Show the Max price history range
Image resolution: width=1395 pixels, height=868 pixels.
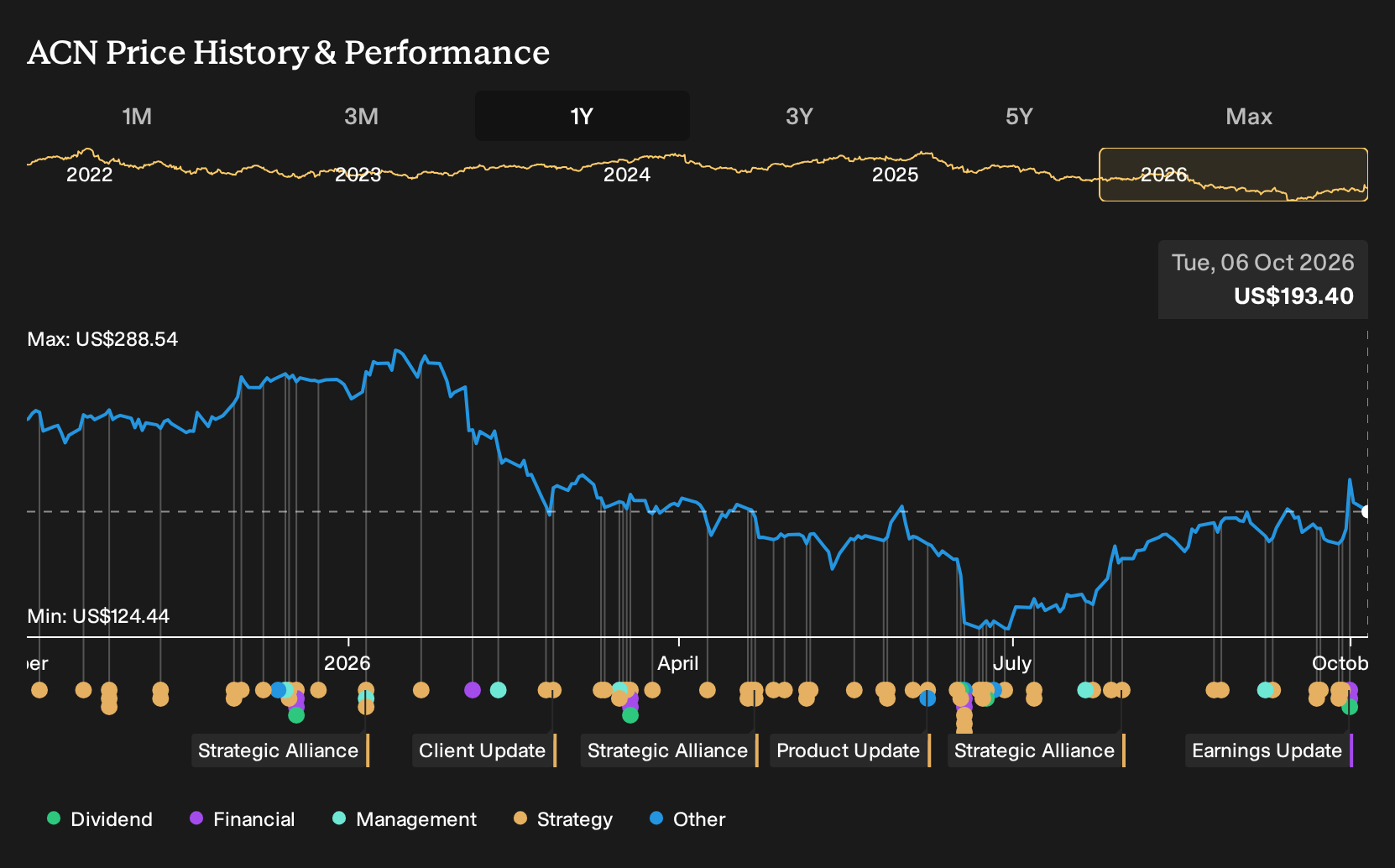tap(1249, 116)
